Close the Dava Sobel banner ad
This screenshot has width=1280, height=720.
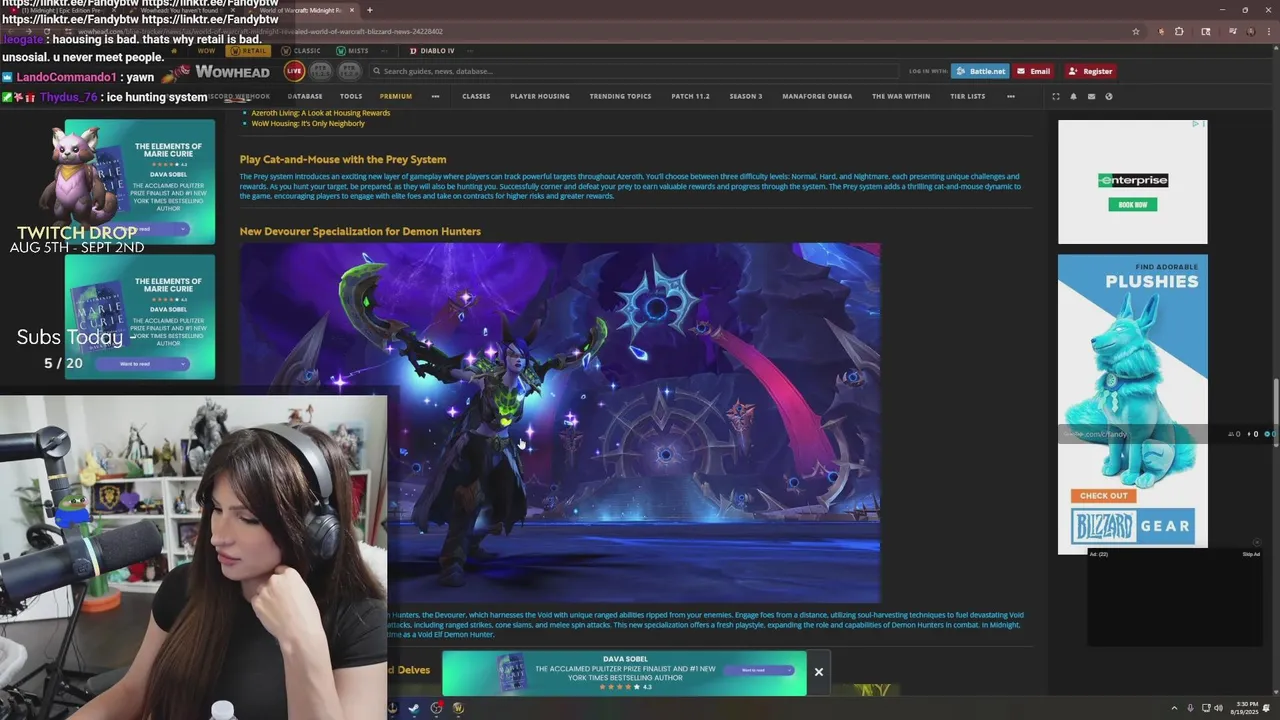(818, 672)
